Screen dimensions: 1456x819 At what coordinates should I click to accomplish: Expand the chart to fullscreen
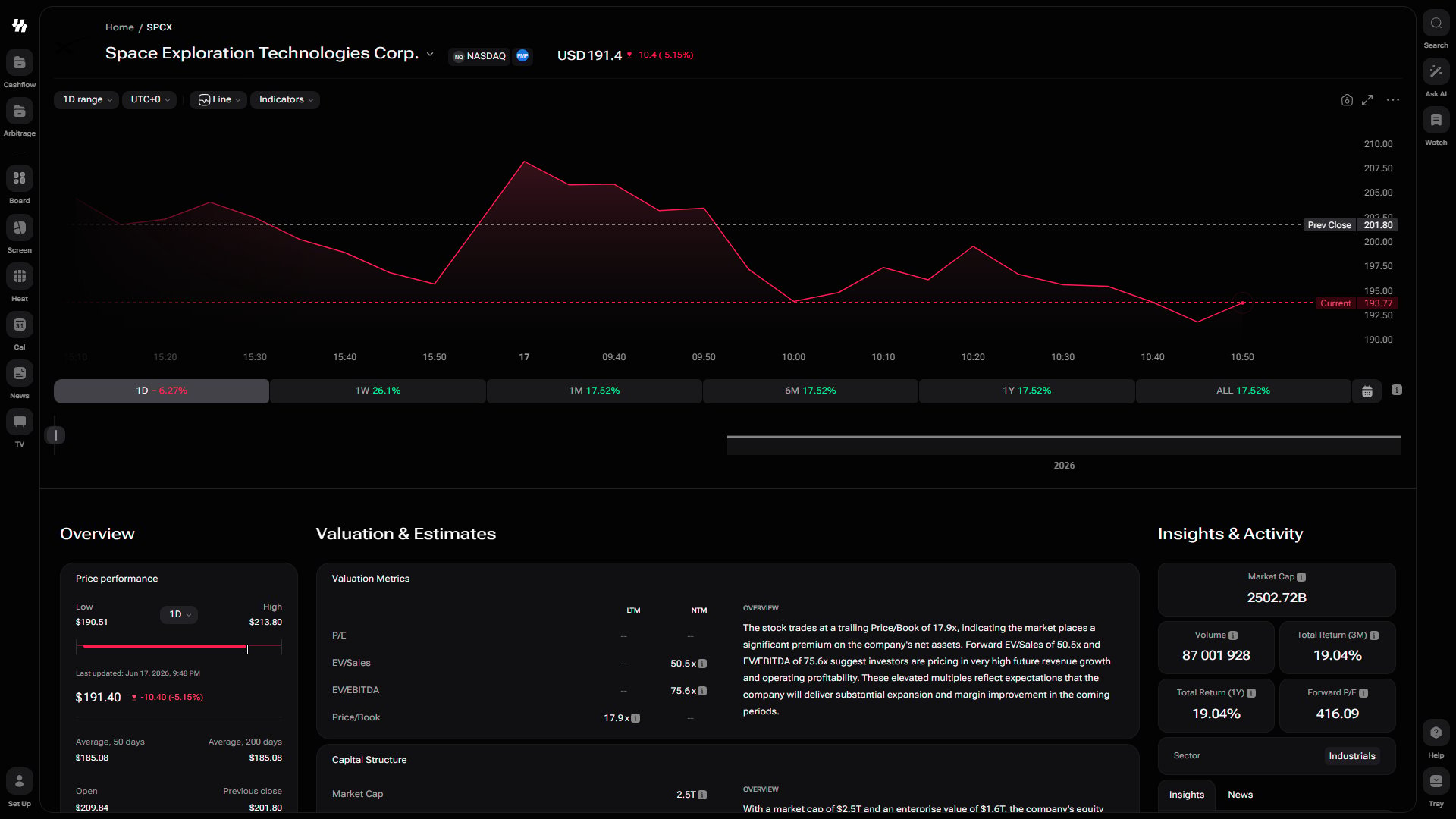tap(1367, 100)
